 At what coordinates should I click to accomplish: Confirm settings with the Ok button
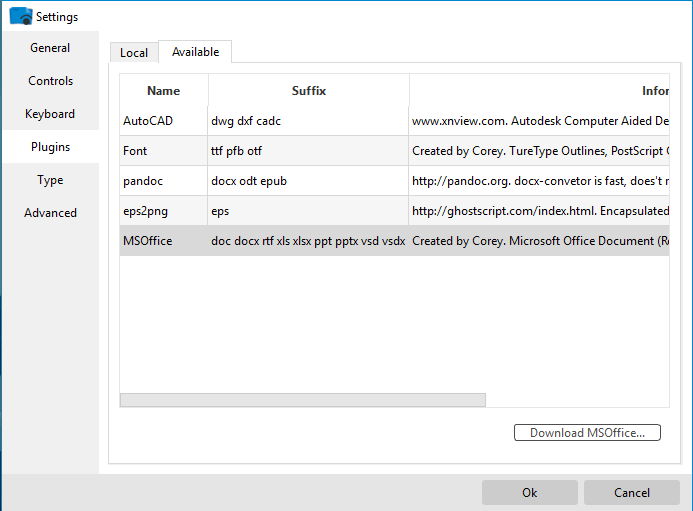click(529, 492)
